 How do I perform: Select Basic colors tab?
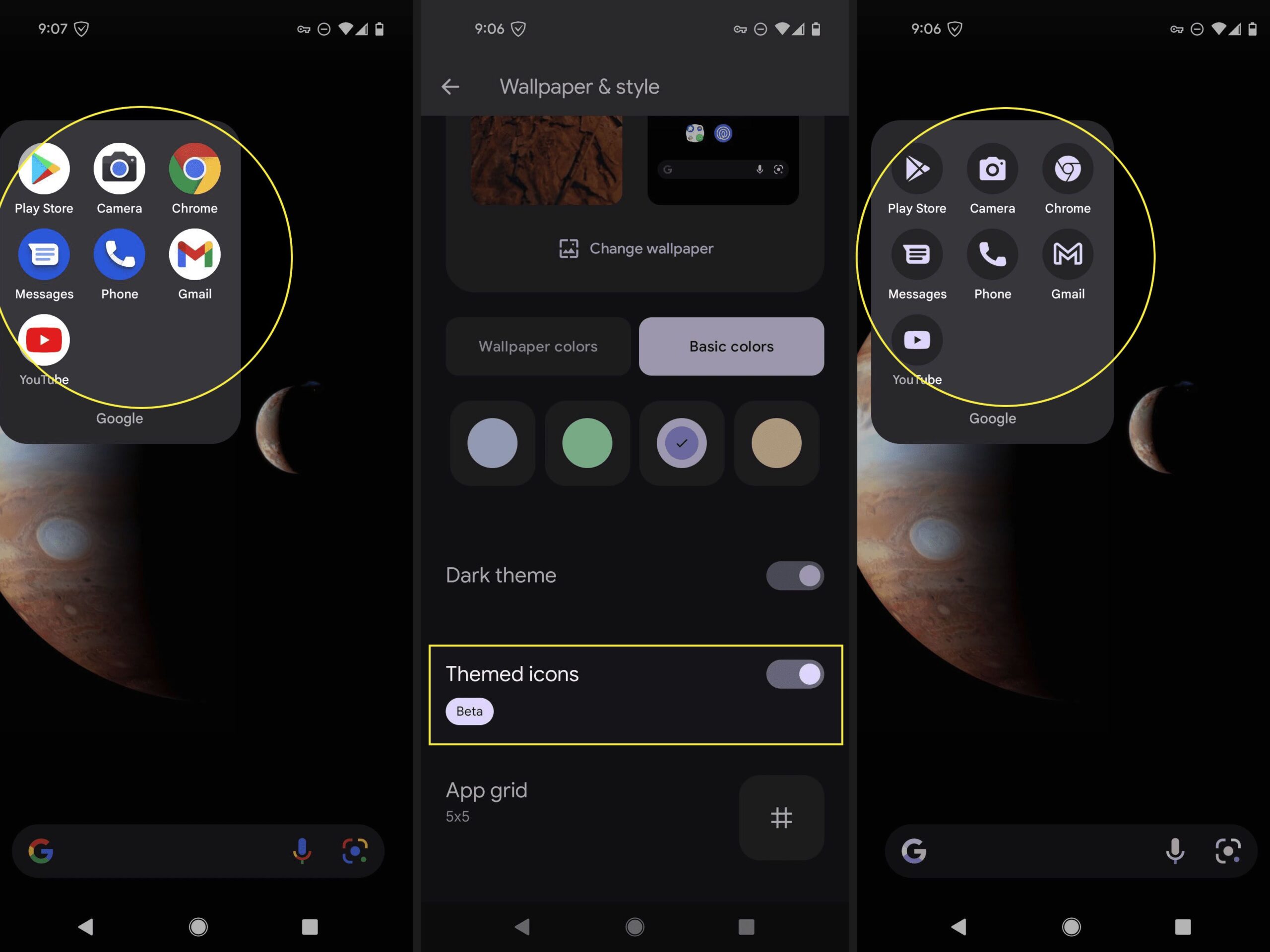pyautogui.click(x=730, y=346)
